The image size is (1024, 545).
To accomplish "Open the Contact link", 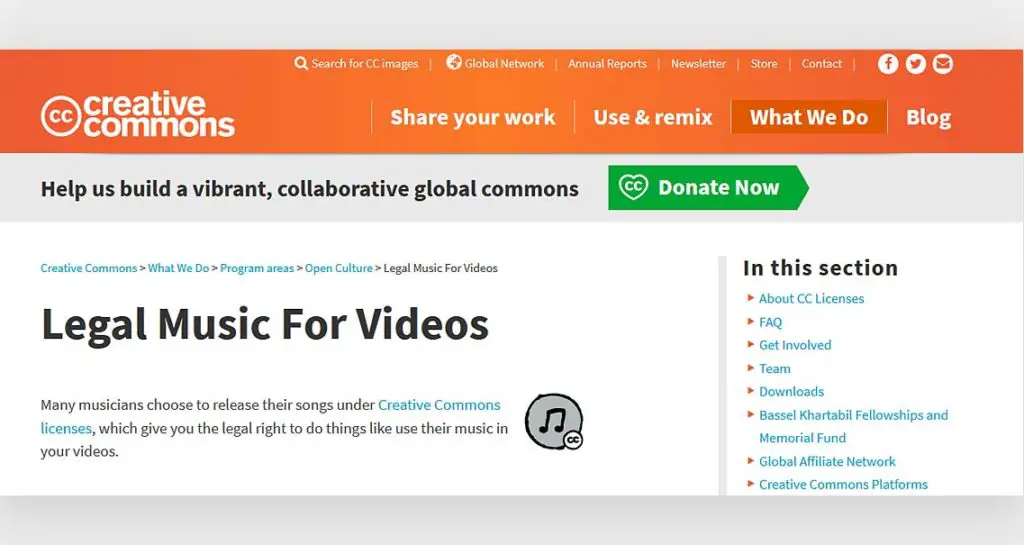I will point(822,64).
